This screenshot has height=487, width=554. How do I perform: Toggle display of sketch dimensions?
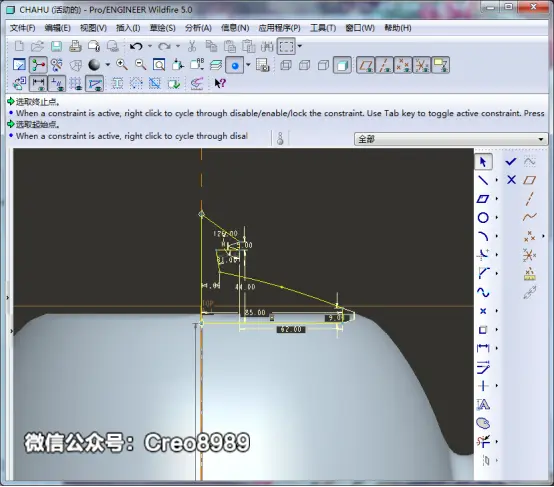[x=38, y=84]
